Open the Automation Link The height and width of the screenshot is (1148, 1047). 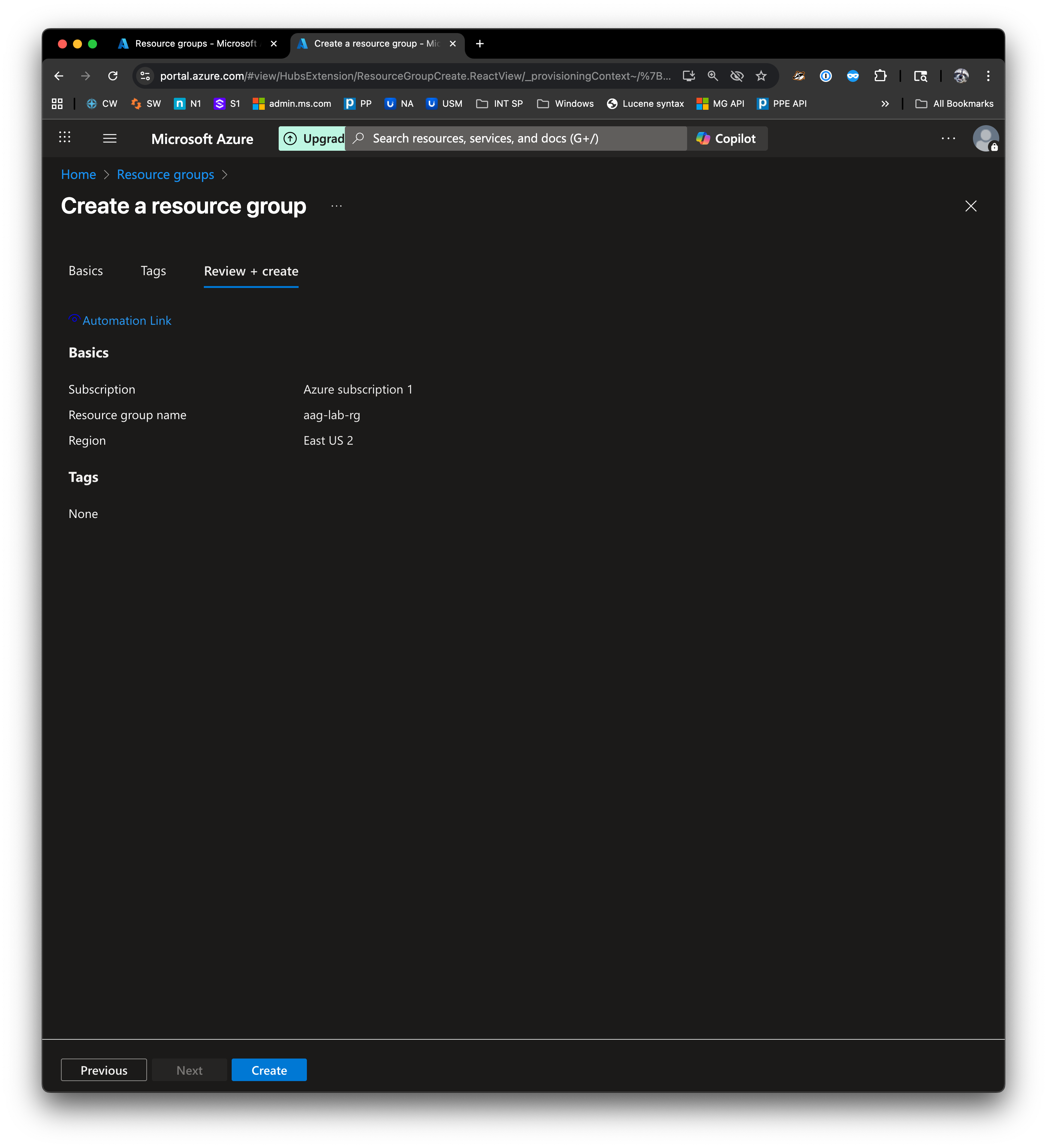point(126,321)
